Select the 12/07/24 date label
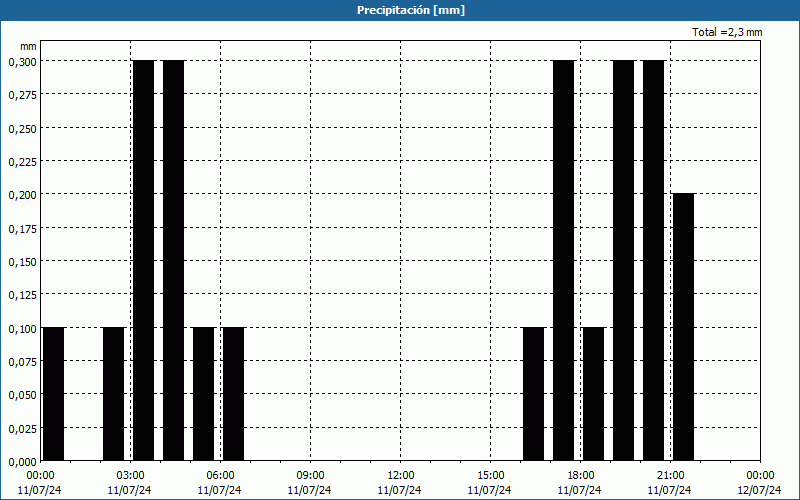This screenshot has height=500, width=800. (x=760, y=490)
